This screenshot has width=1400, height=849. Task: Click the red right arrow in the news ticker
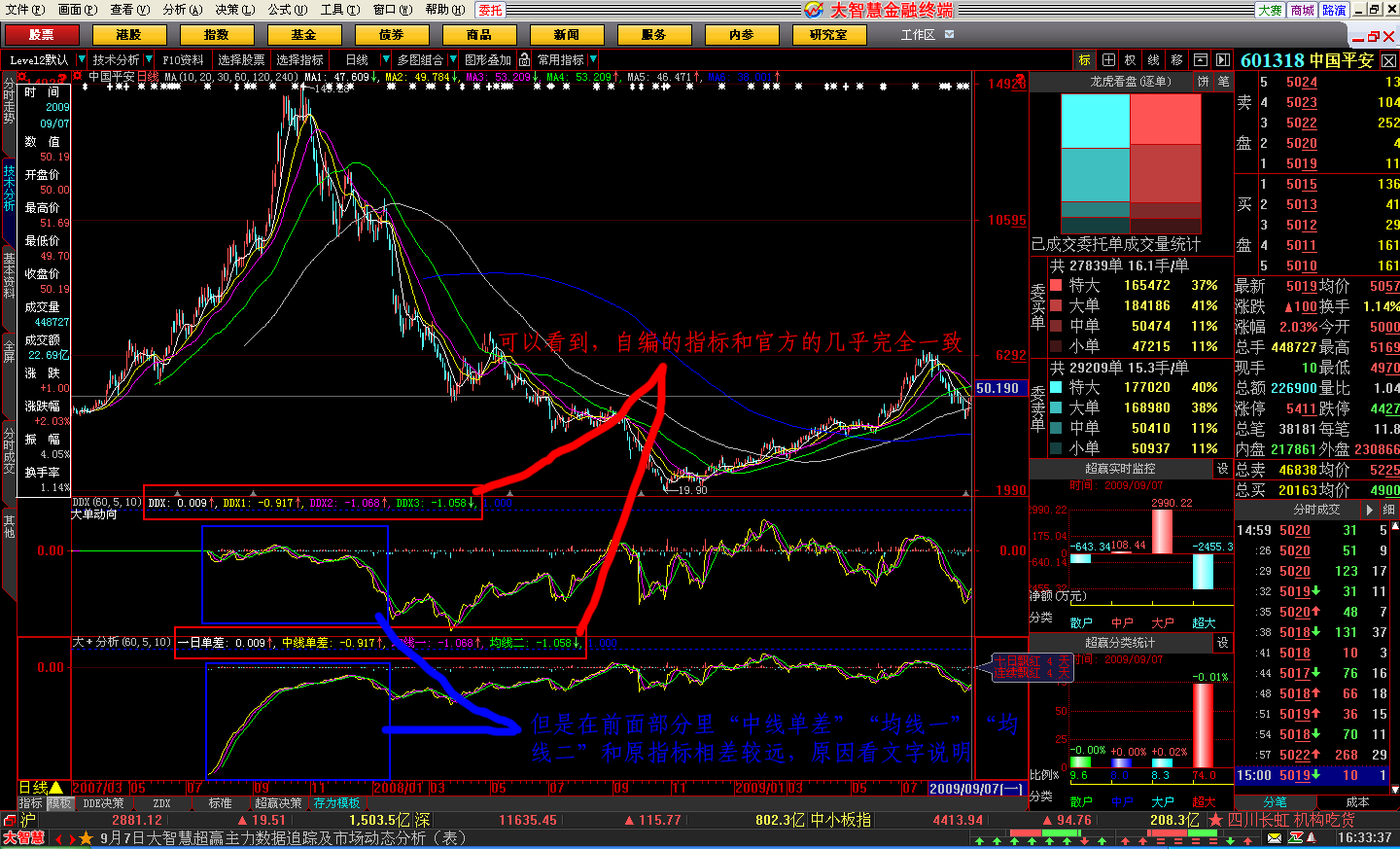pos(71,838)
